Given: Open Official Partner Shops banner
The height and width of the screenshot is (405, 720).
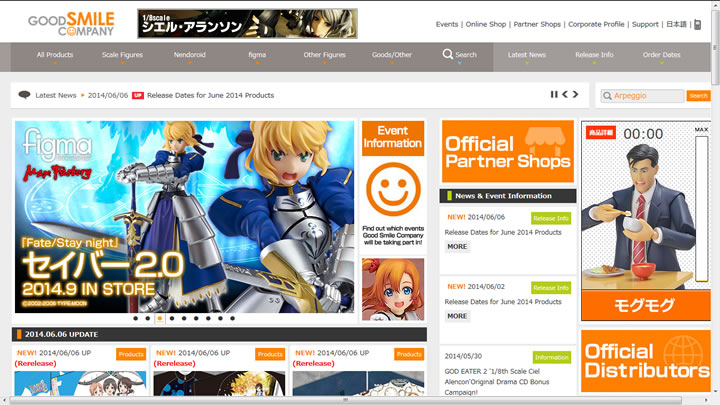Looking at the screenshot, I should coord(508,152).
